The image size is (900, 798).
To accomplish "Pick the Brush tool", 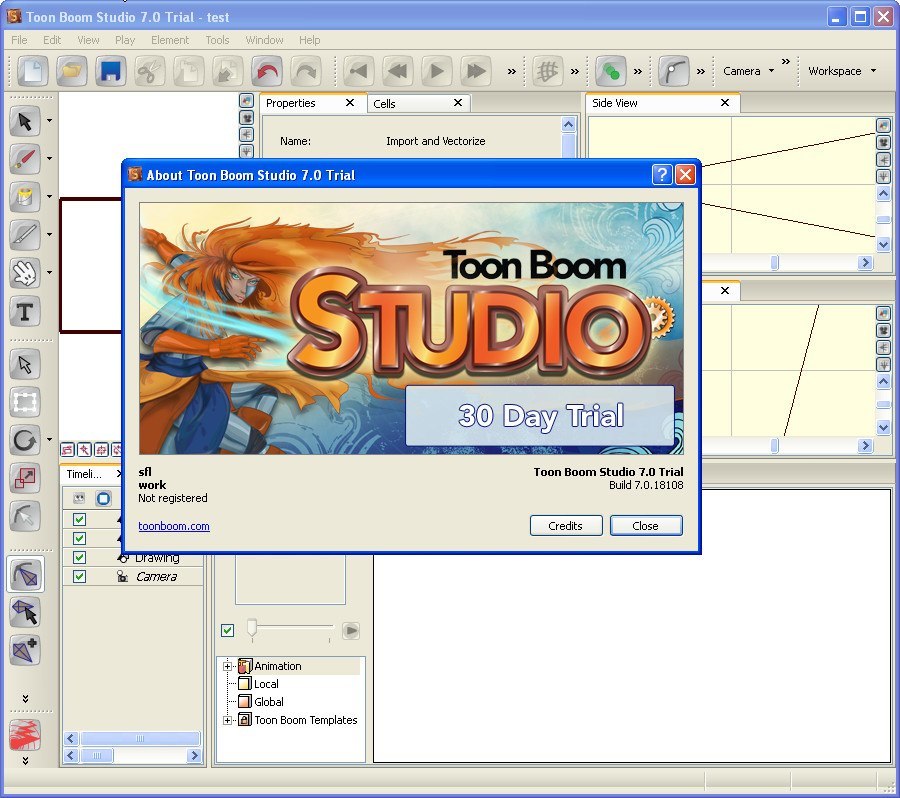I will pyautogui.click(x=25, y=159).
